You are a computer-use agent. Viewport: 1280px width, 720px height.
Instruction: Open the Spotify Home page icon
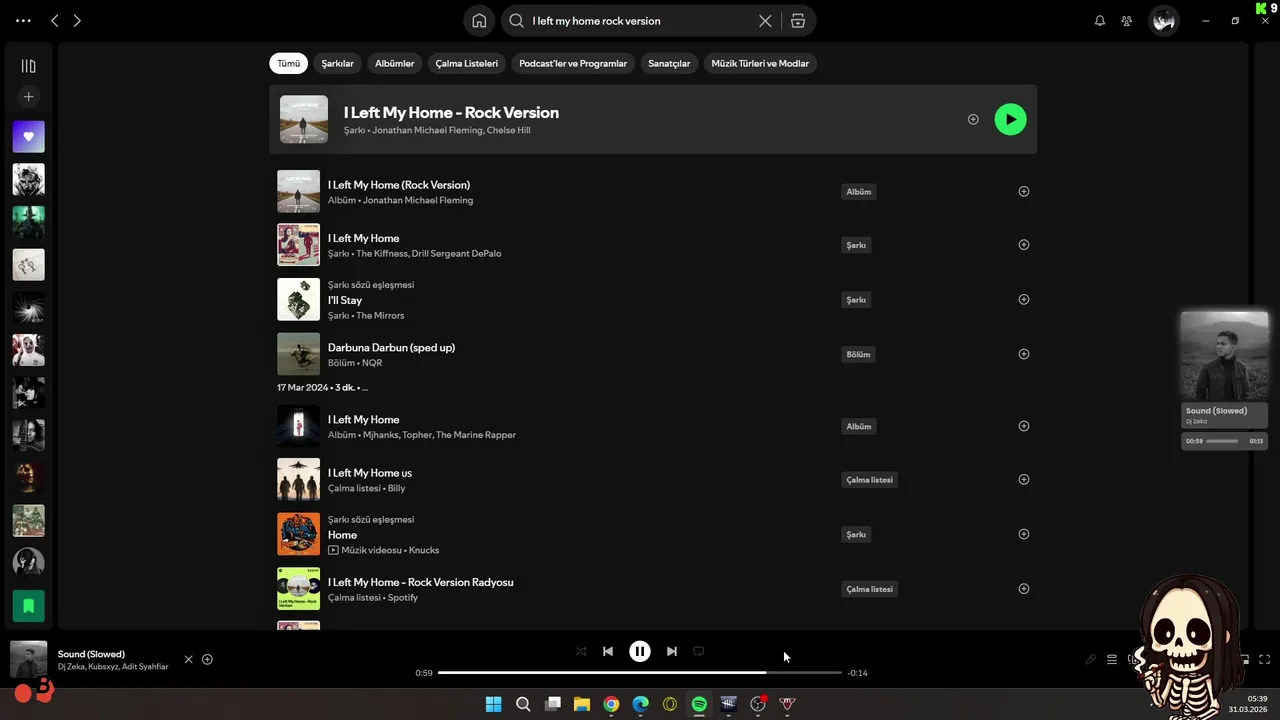(x=479, y=21)
